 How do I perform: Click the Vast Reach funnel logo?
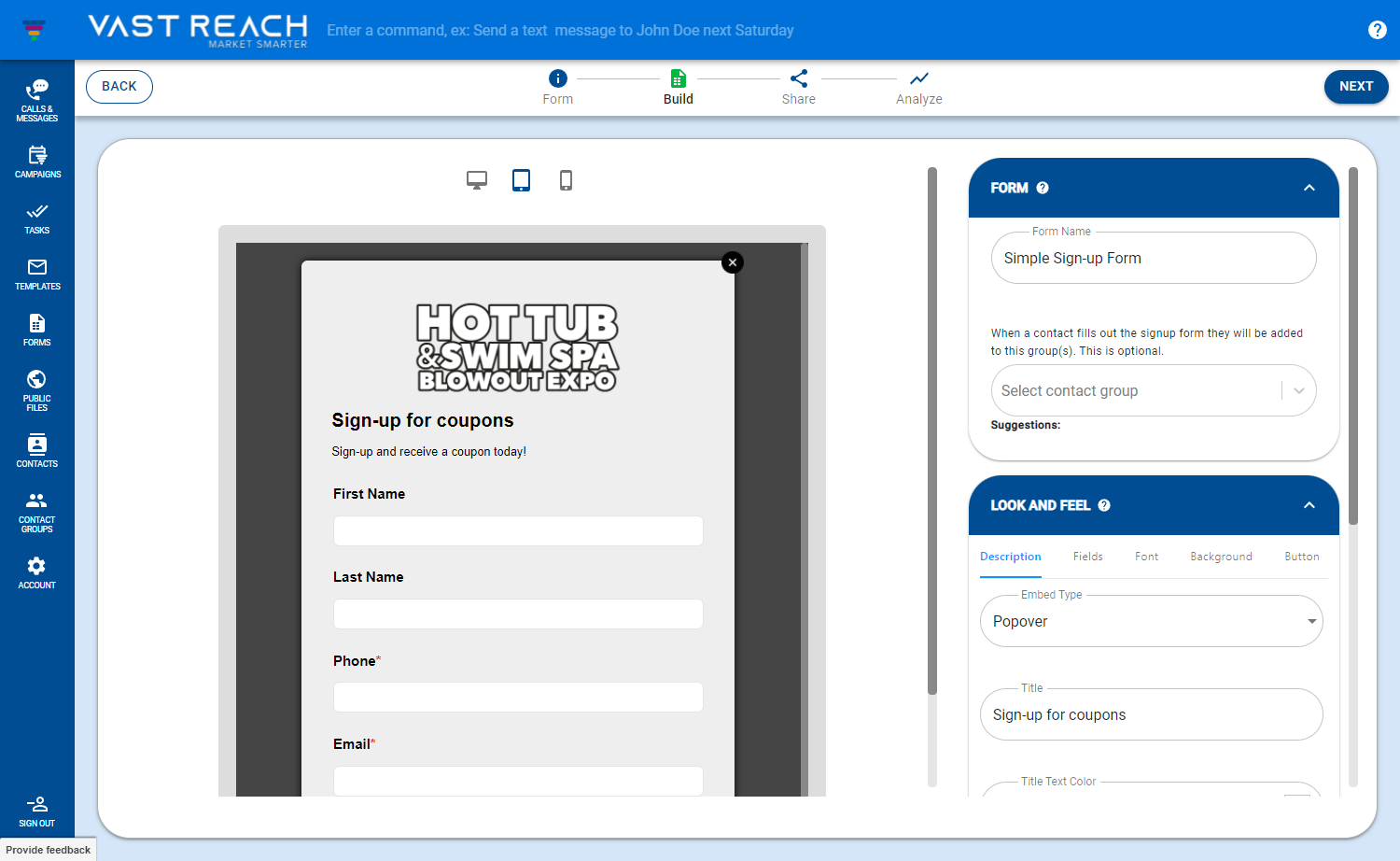click(x=35, y=30)
